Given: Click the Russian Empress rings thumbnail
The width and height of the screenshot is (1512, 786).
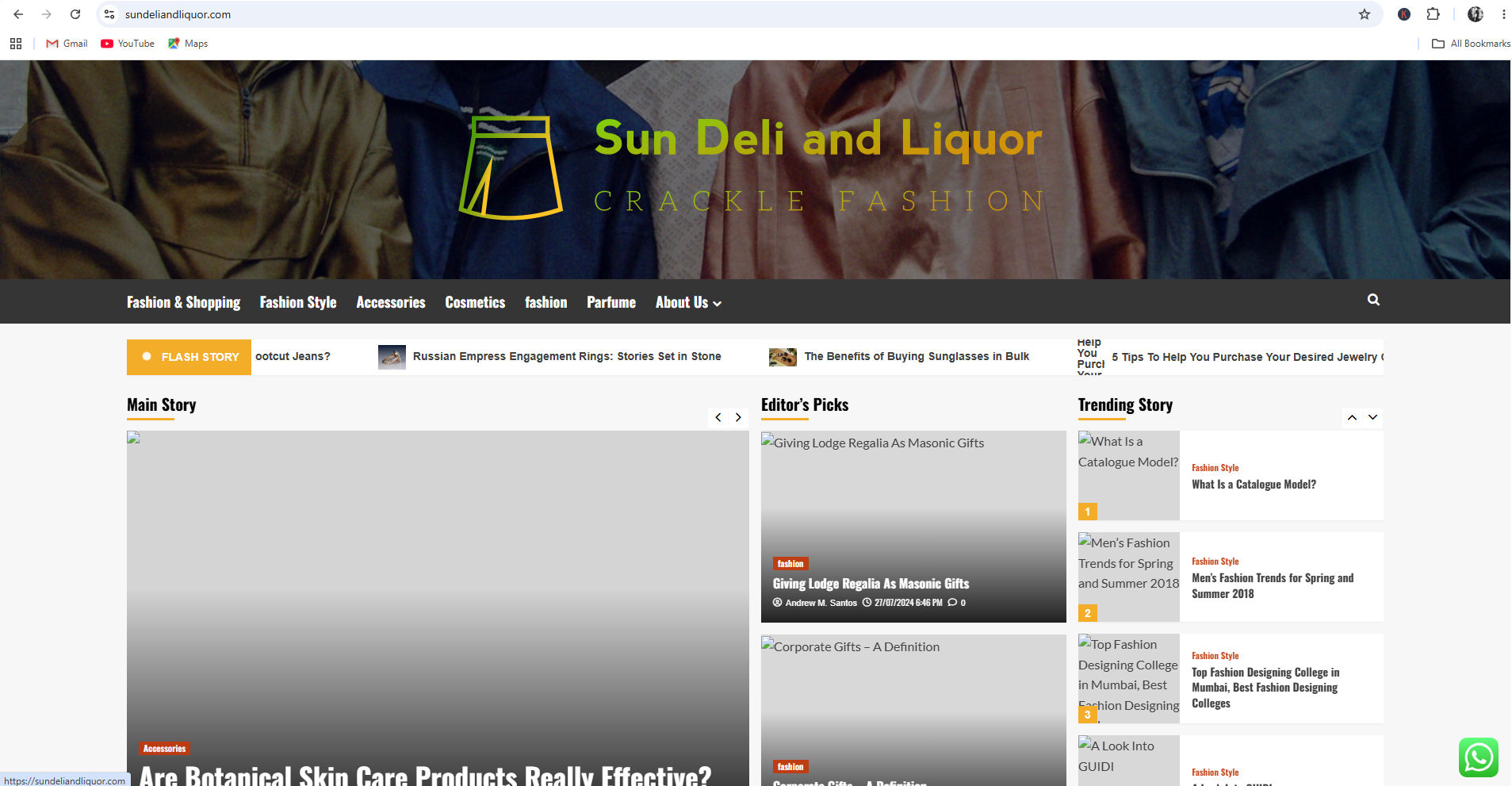Looking at the screenshot, I should pos(392,357).
